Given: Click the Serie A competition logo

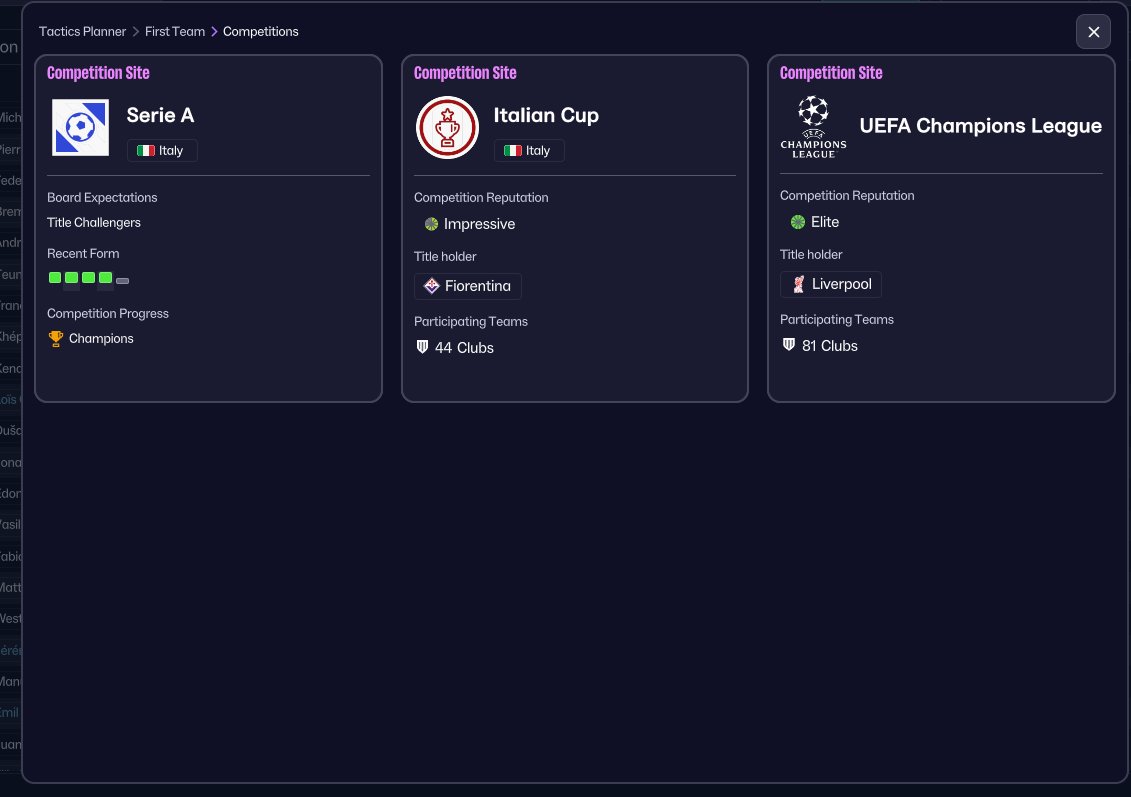Looking at the screenshot, I should [80, 128].
